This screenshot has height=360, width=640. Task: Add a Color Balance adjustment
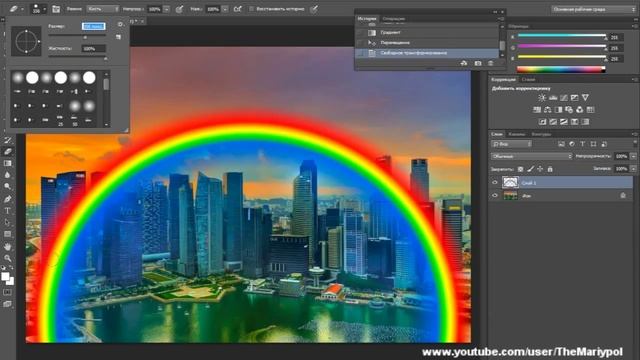point(547,109)
